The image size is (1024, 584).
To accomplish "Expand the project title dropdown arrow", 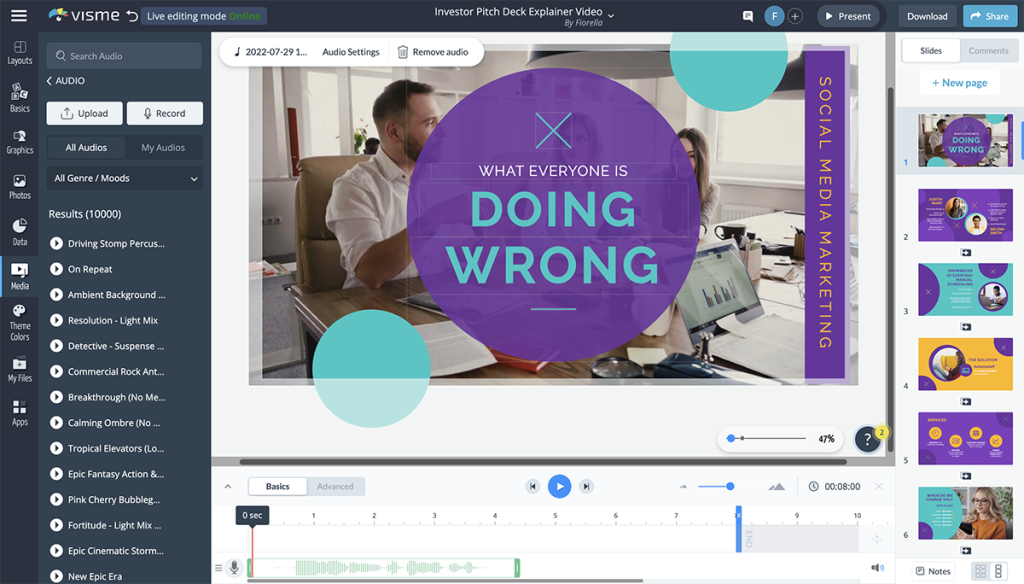I will coord(611,15).
